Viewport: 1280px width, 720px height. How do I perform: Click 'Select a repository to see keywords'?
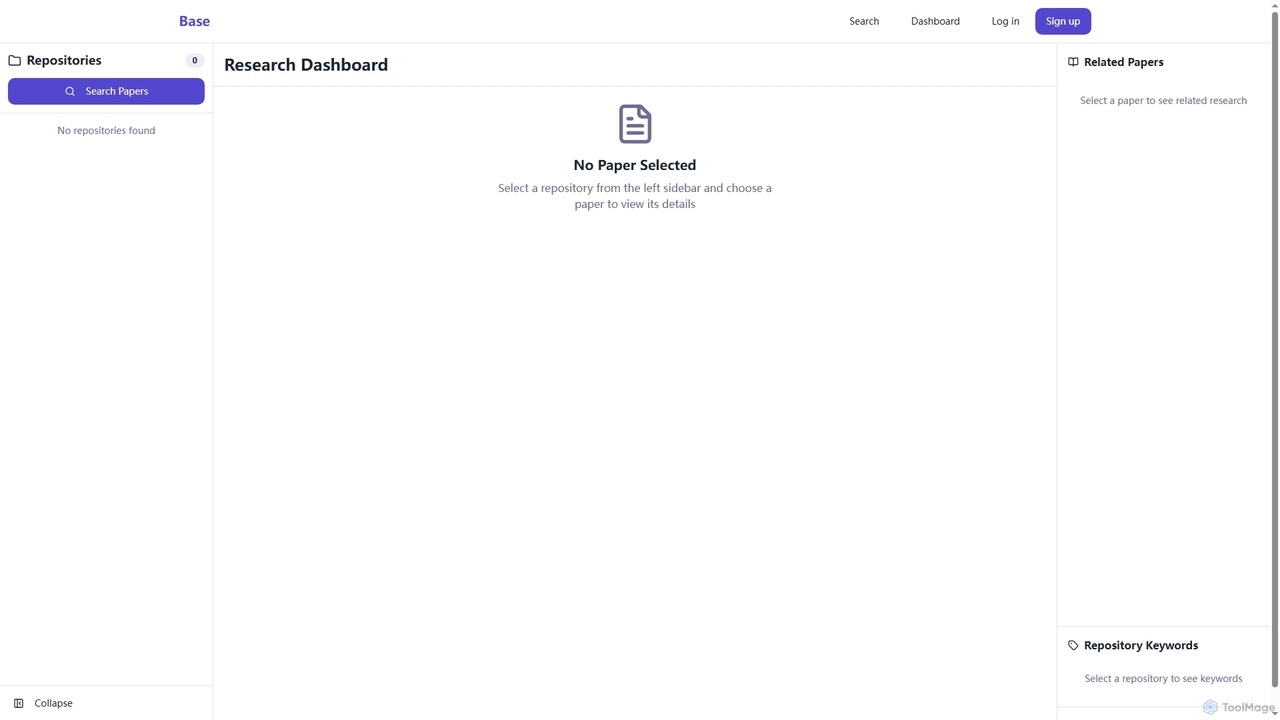click(x=1163, y=678)
